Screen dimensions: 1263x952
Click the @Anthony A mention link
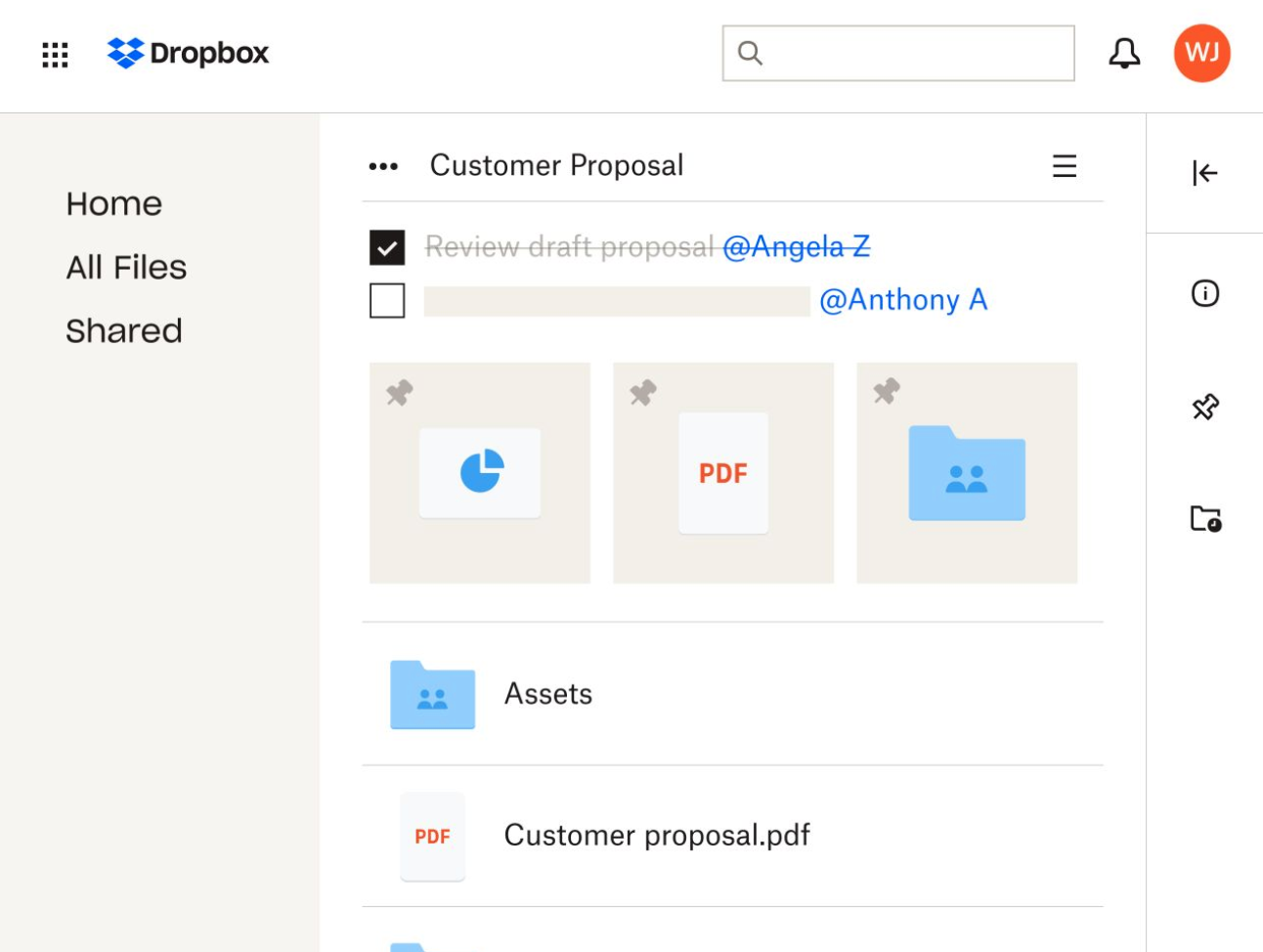pyautogui.click(x=903, y=300)
